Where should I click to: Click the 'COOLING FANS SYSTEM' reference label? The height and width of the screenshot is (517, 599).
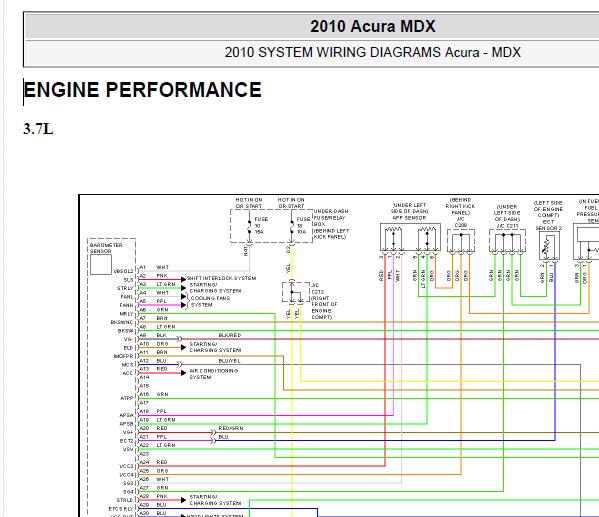(x=210, y=301)
